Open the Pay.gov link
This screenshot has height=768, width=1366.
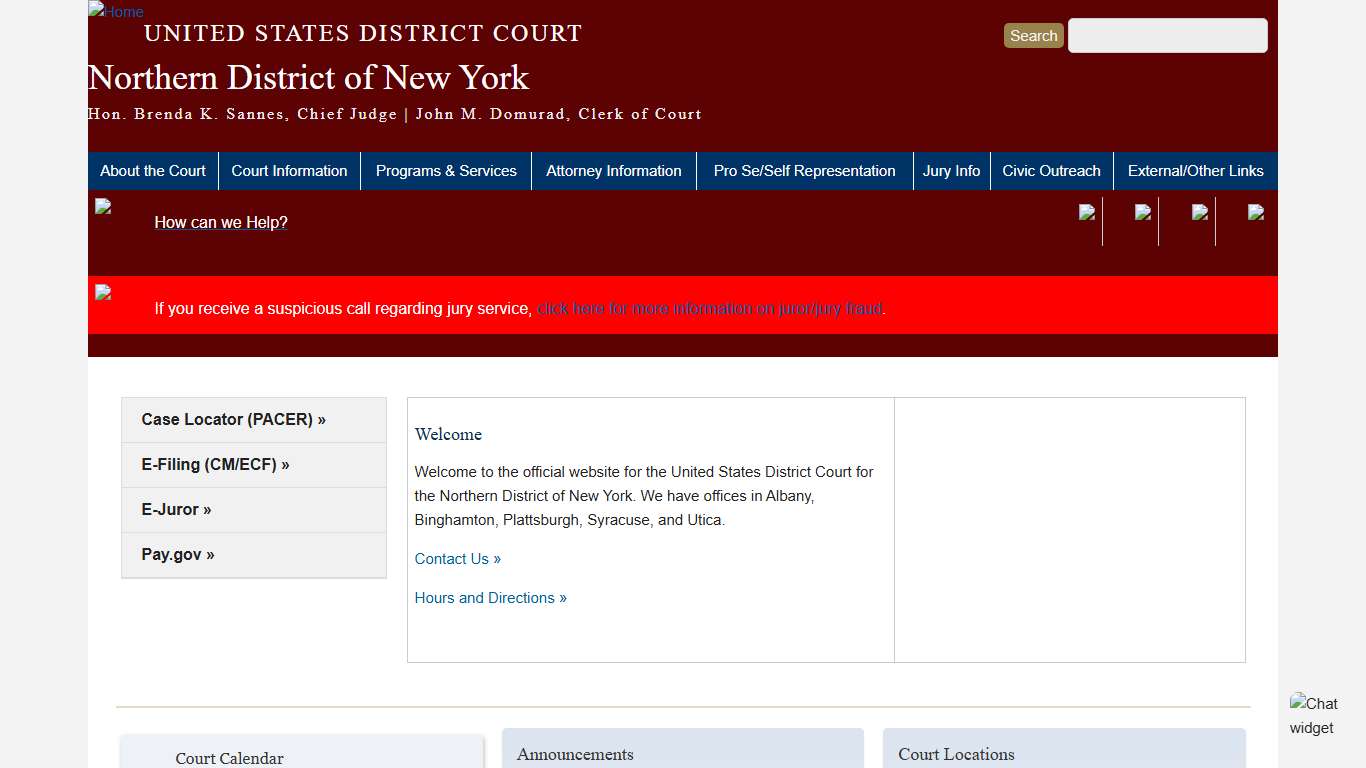pos(177,554)
